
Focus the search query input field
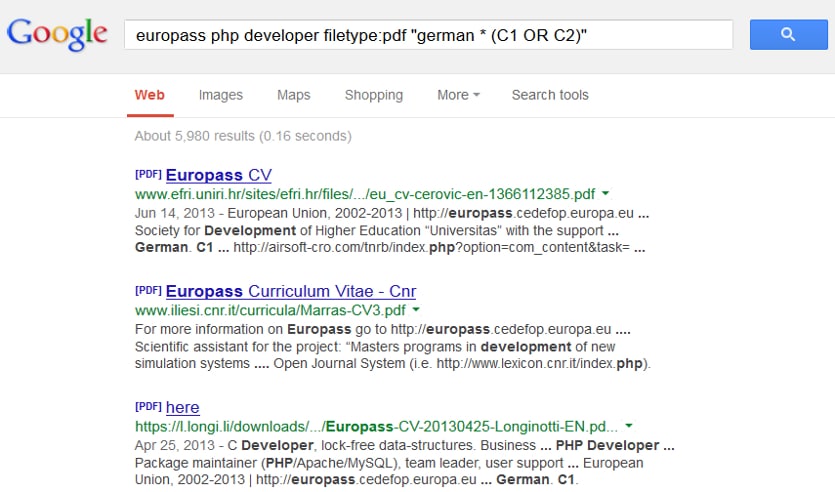(x=428, y=35)
